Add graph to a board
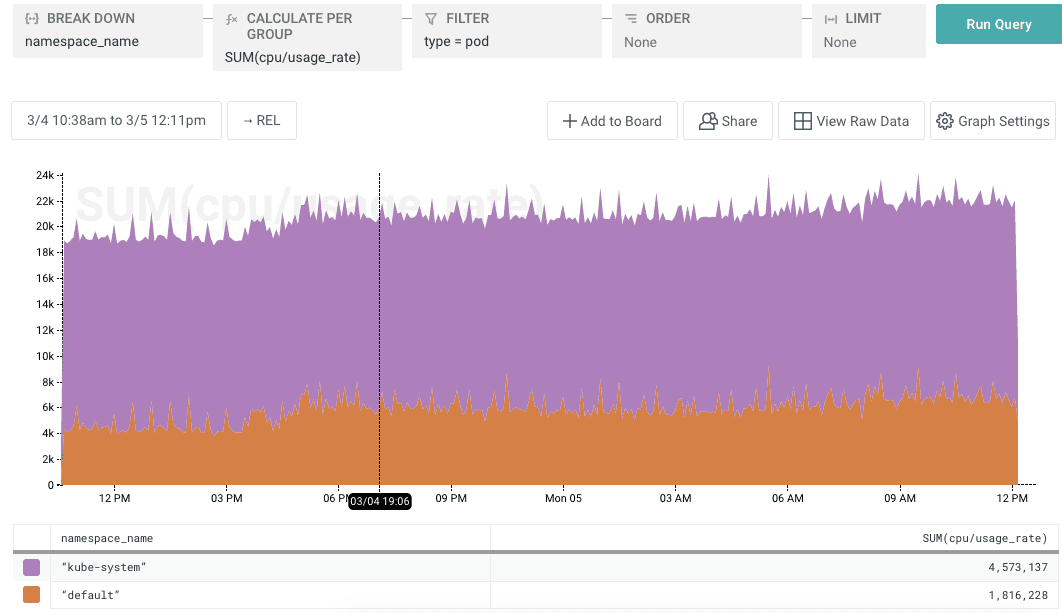This screenshot has height=613, width=1062. coord(612,121)
